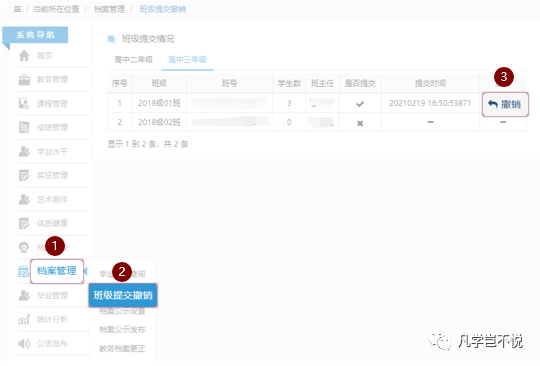The height and width of the screenshot is (366, 540).
Task: Click 班级提交撤销 in the breadcrumb
Action: [163, 9]
